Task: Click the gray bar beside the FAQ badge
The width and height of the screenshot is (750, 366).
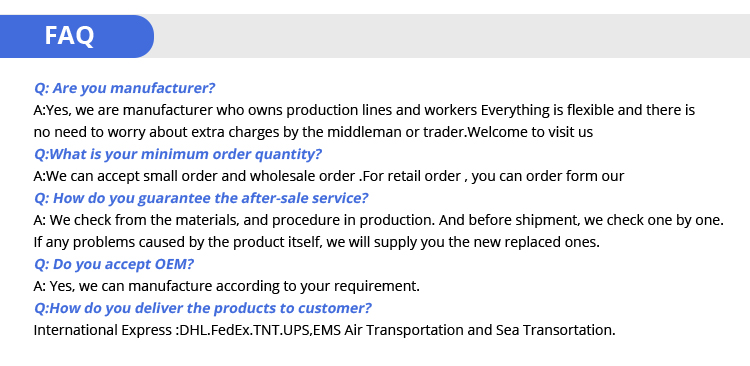Action: [452, 36]
